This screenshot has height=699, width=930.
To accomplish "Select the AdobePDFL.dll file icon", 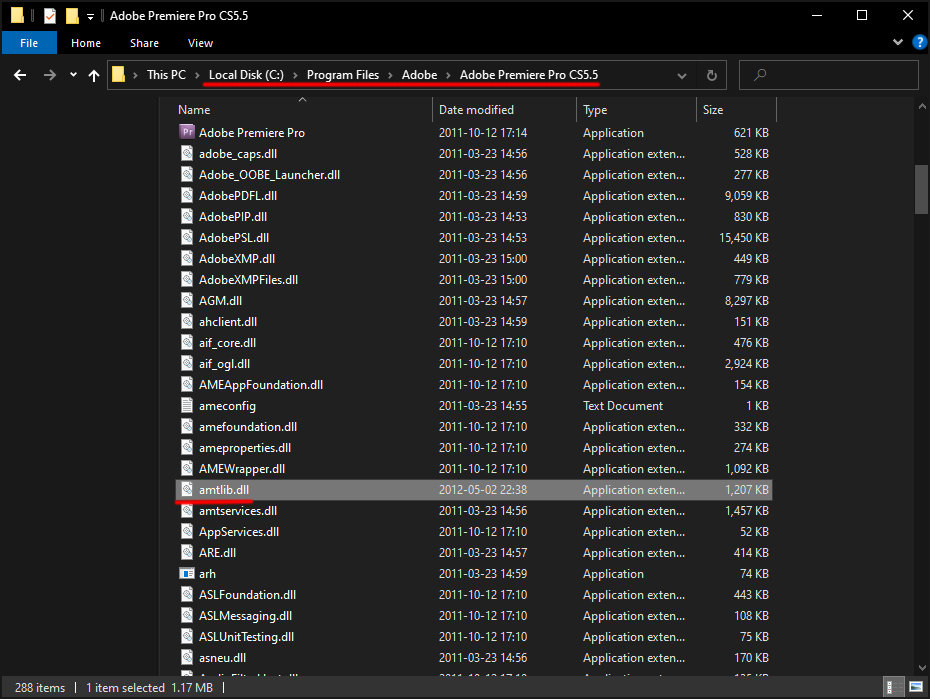I will pos(187,196).
